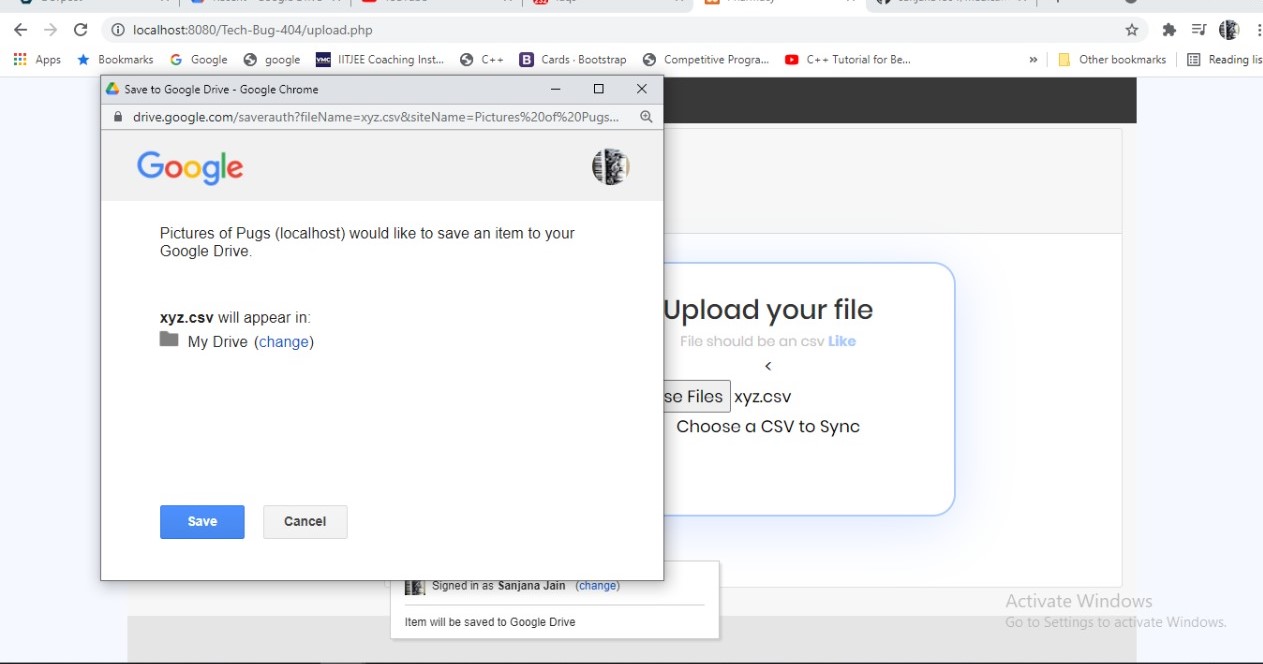Click the drive.google.com URL in popup
This screenshot has width=1263, height=664.
pos(376,117)
